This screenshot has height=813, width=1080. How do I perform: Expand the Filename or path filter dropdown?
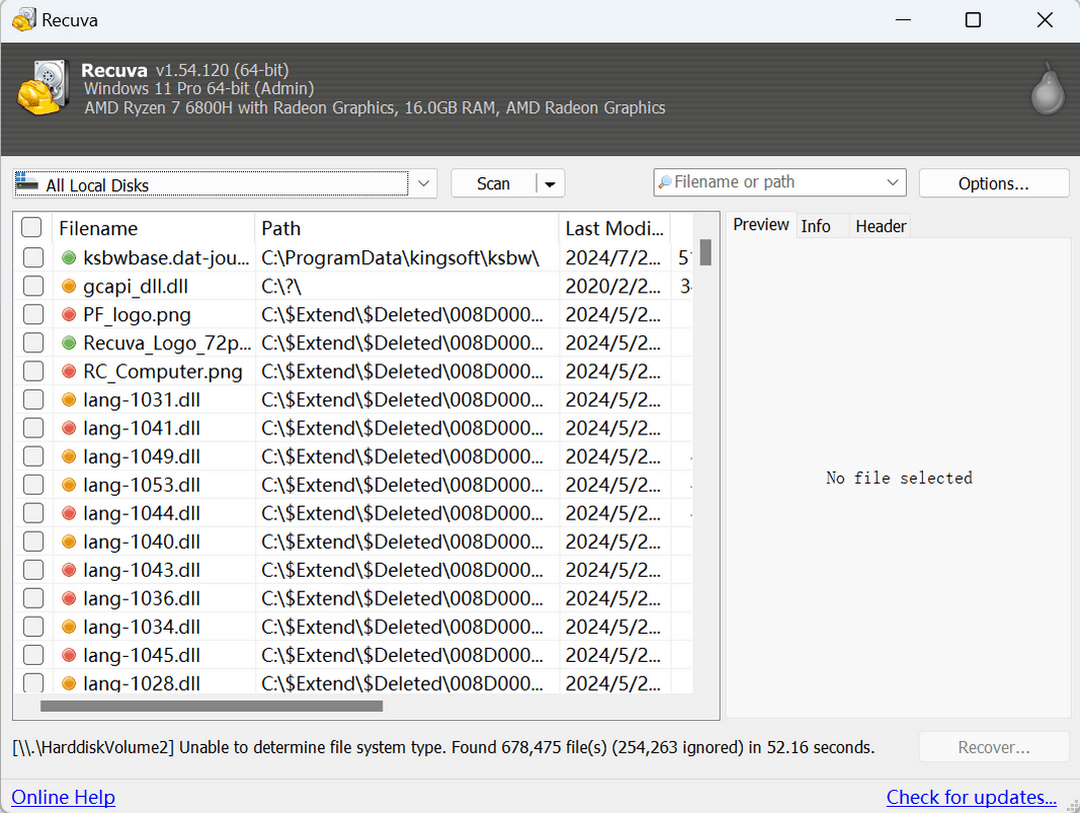(893, 183)
